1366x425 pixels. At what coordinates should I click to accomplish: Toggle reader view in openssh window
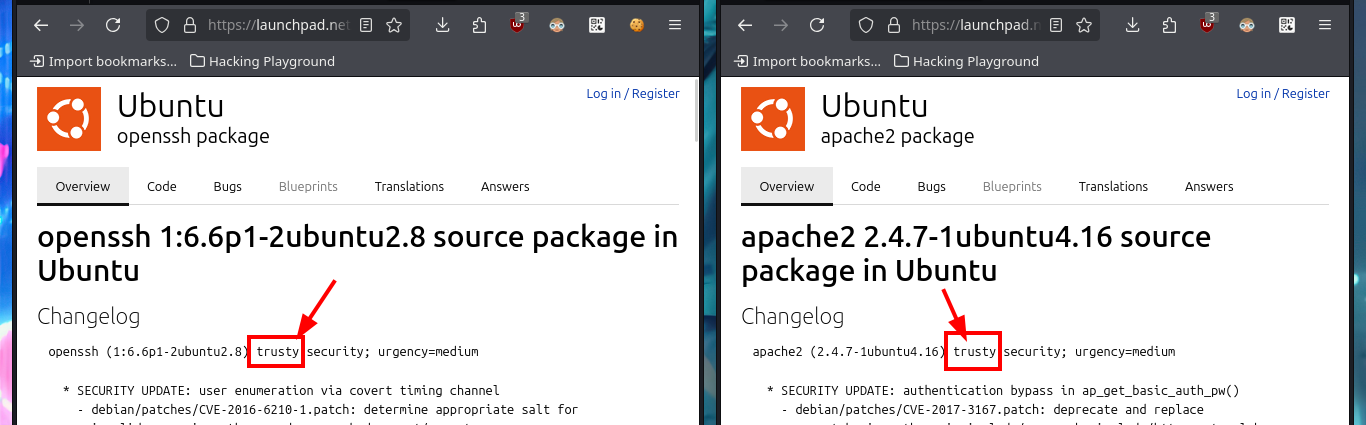point(367,25)
